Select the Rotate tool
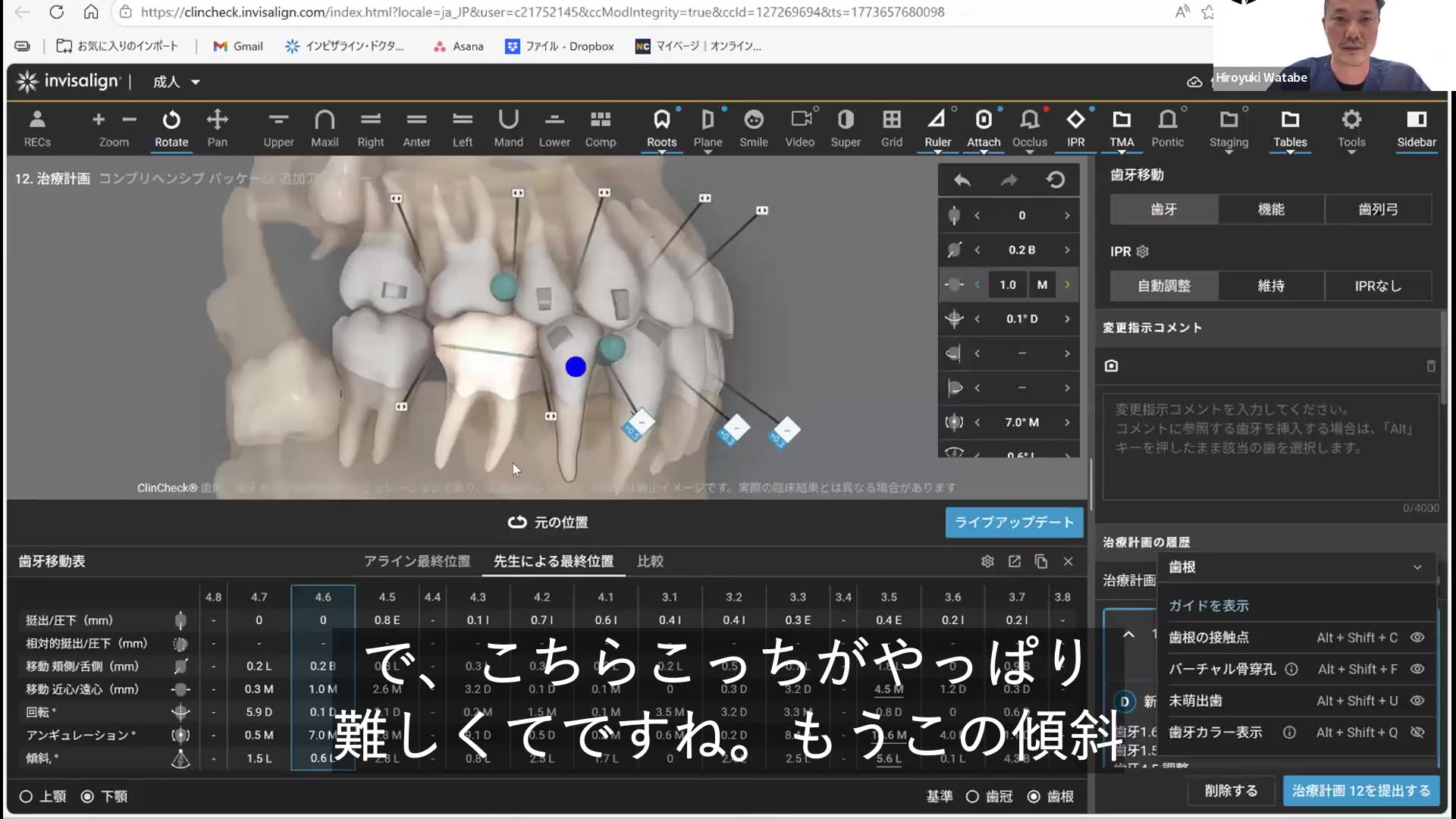1456x819 pixels. 171,127
